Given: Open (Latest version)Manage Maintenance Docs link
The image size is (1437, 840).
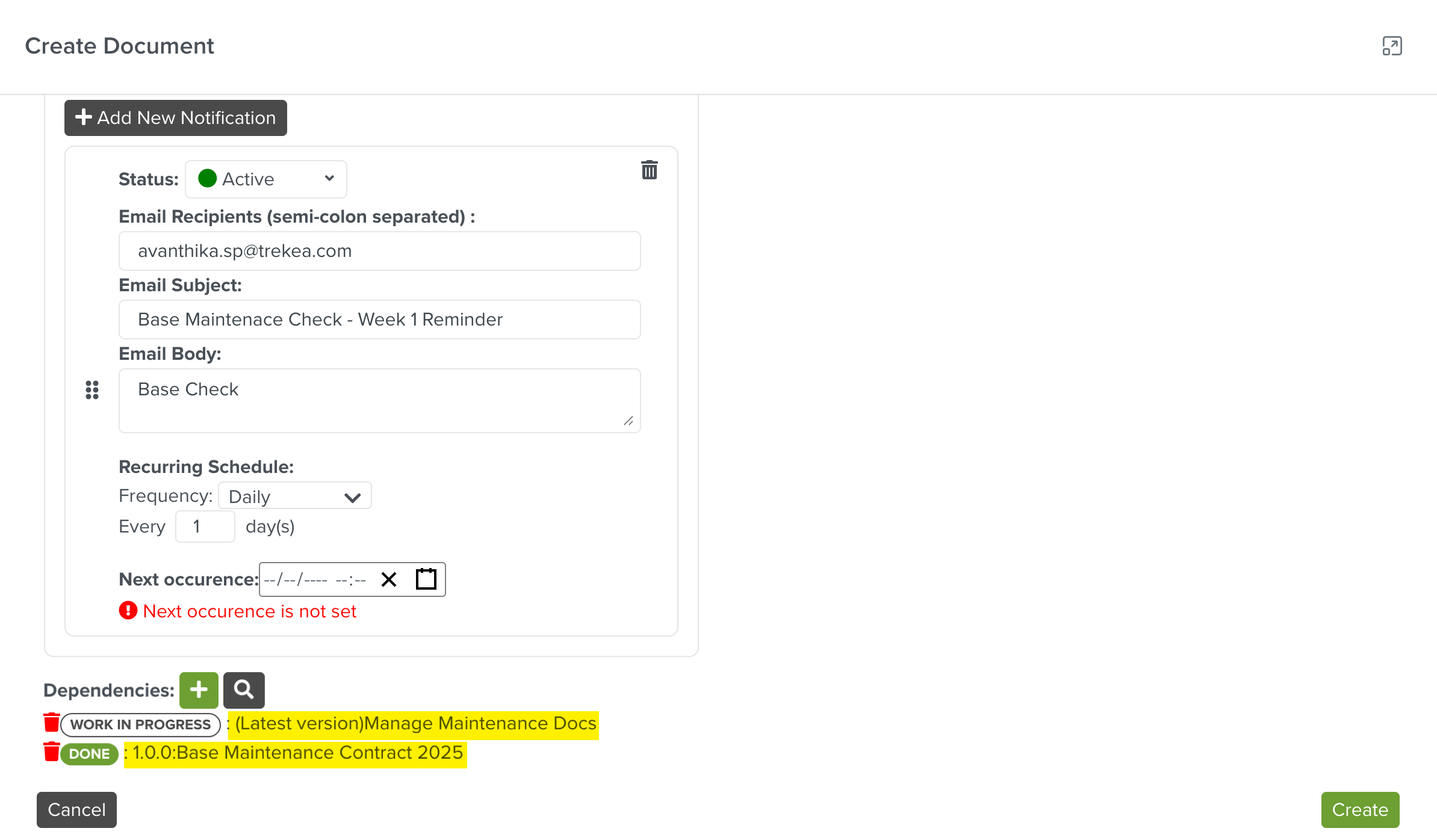Looking at the screenshot, I should (x=416, y=723).
